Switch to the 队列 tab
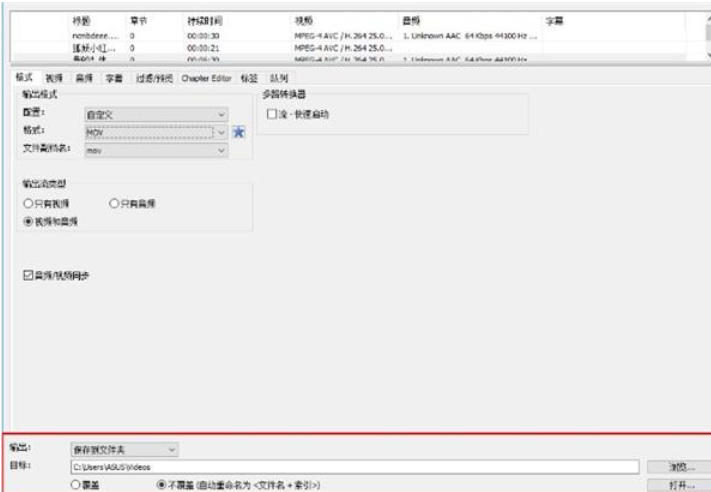The height and width of the screenshot is (492, 711). 278,78
